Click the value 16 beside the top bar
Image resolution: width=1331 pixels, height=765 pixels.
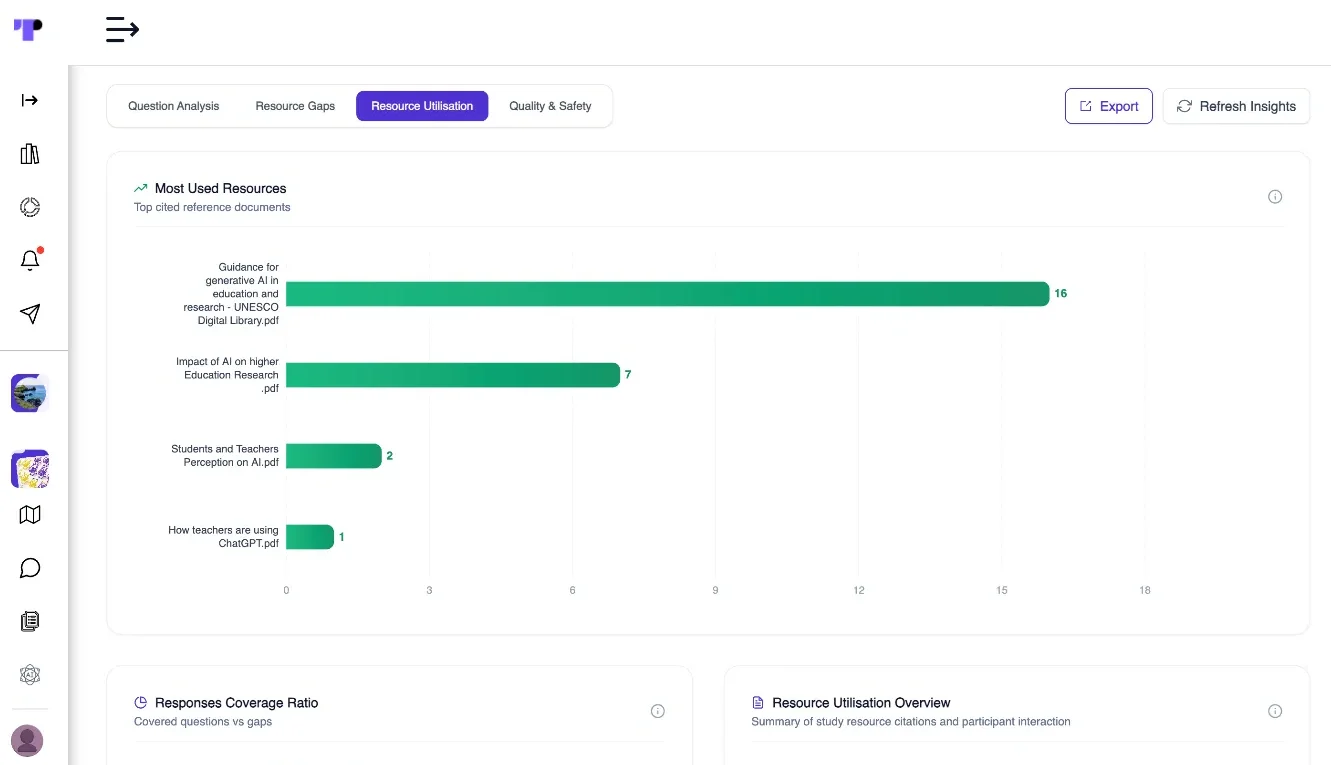pos(1061,293)
